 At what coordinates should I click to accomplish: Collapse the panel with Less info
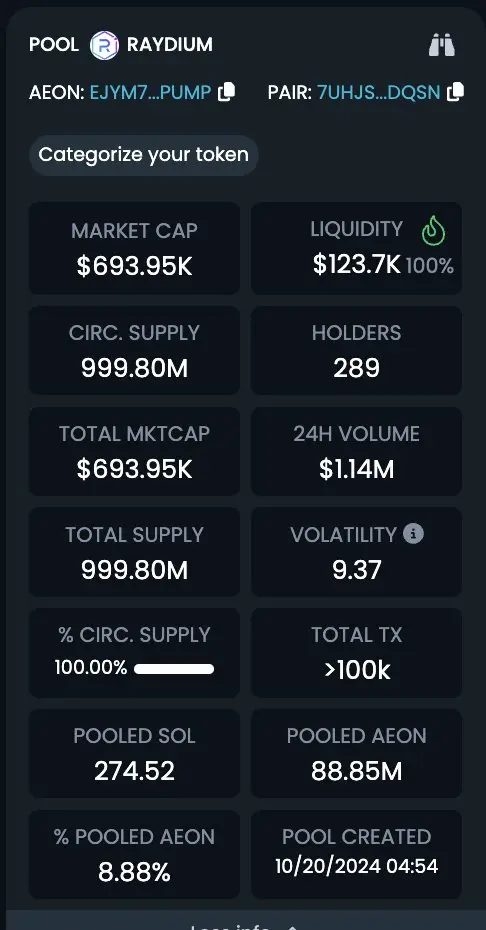(x=243, y=925)
